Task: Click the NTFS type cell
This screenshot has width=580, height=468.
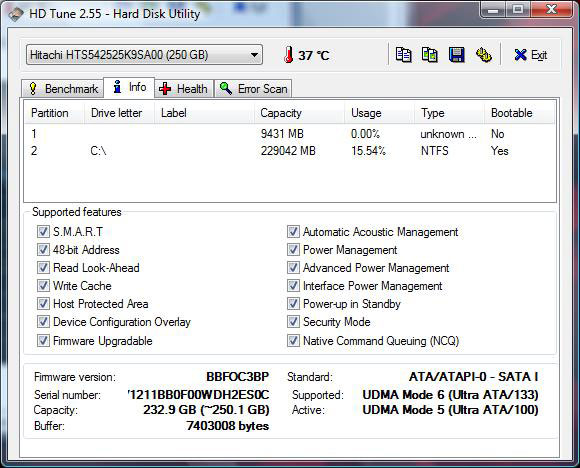Action: tap(435, 151)
